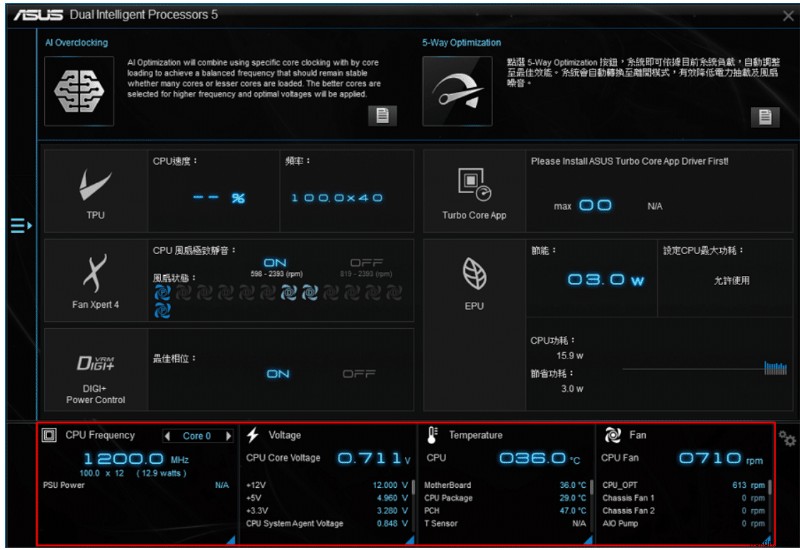Select the AIO Pump row
This screenshot has width=800, height=550.
click(x=684, y=523)
